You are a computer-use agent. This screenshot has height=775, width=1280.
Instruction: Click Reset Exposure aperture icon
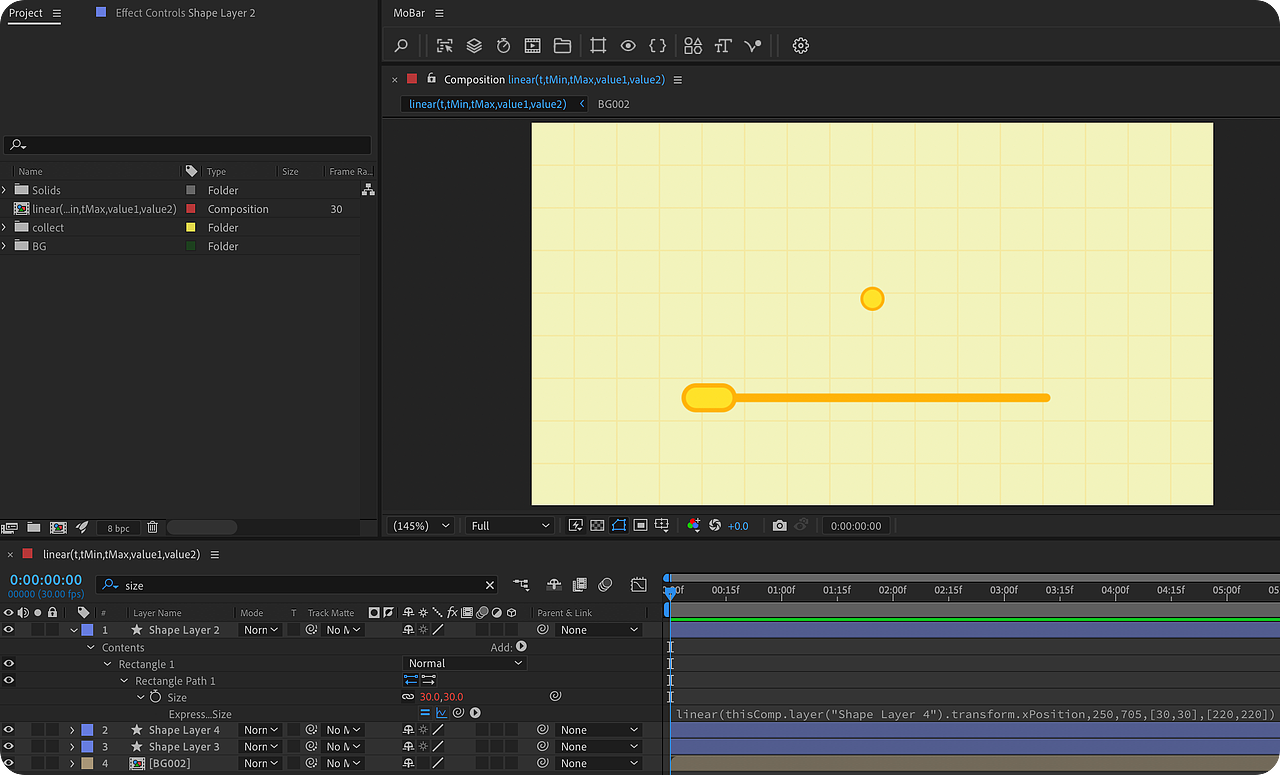715,525
